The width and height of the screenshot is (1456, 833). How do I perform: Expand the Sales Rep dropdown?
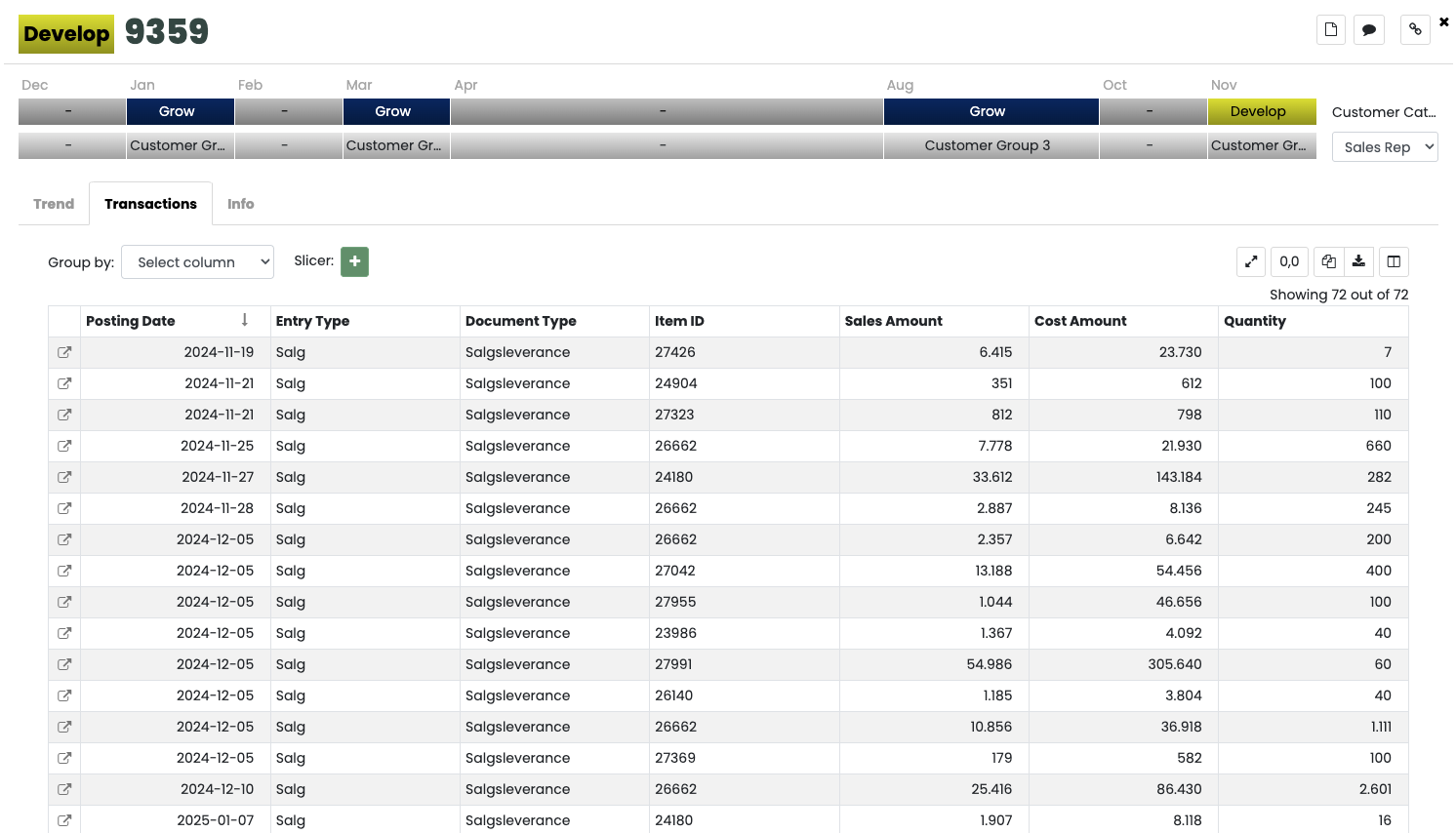point(1385,147)
